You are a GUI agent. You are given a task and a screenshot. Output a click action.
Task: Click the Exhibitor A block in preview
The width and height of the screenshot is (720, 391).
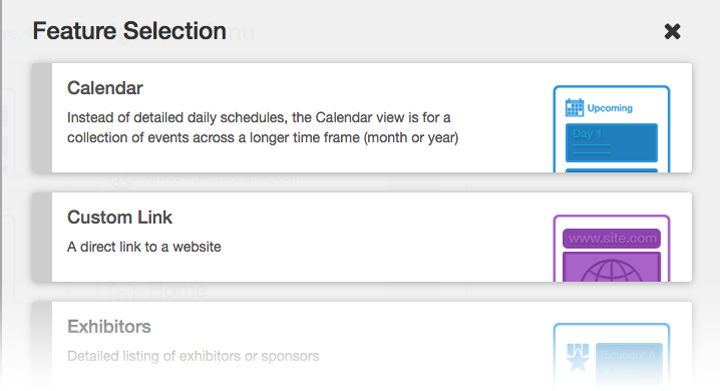tap(629, 363)
